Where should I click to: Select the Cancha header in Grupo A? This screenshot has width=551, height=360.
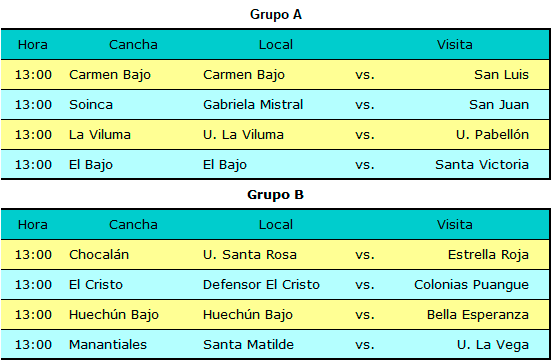click(x=133, y=45)
